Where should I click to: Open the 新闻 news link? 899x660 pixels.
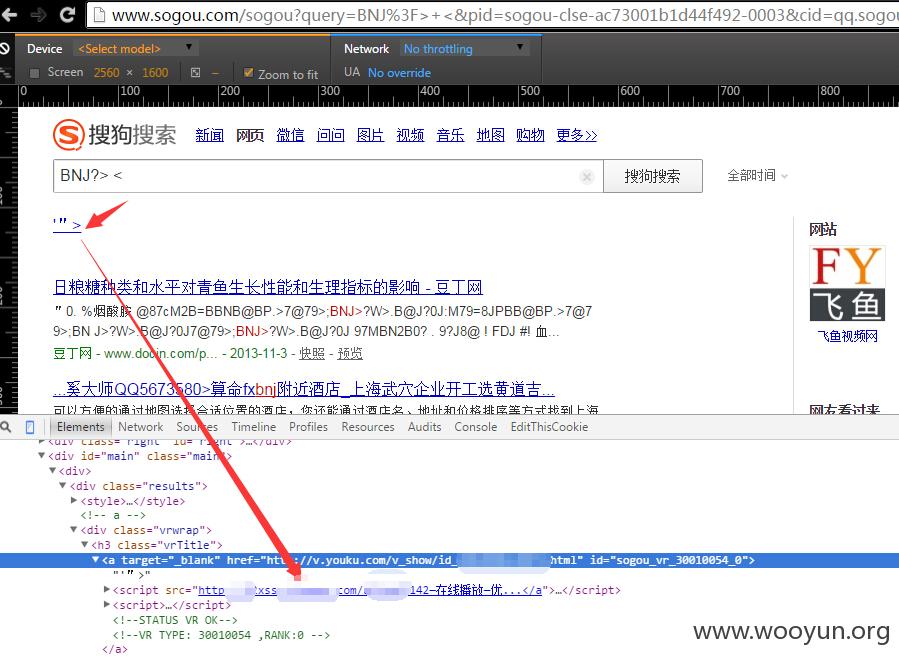209,135
